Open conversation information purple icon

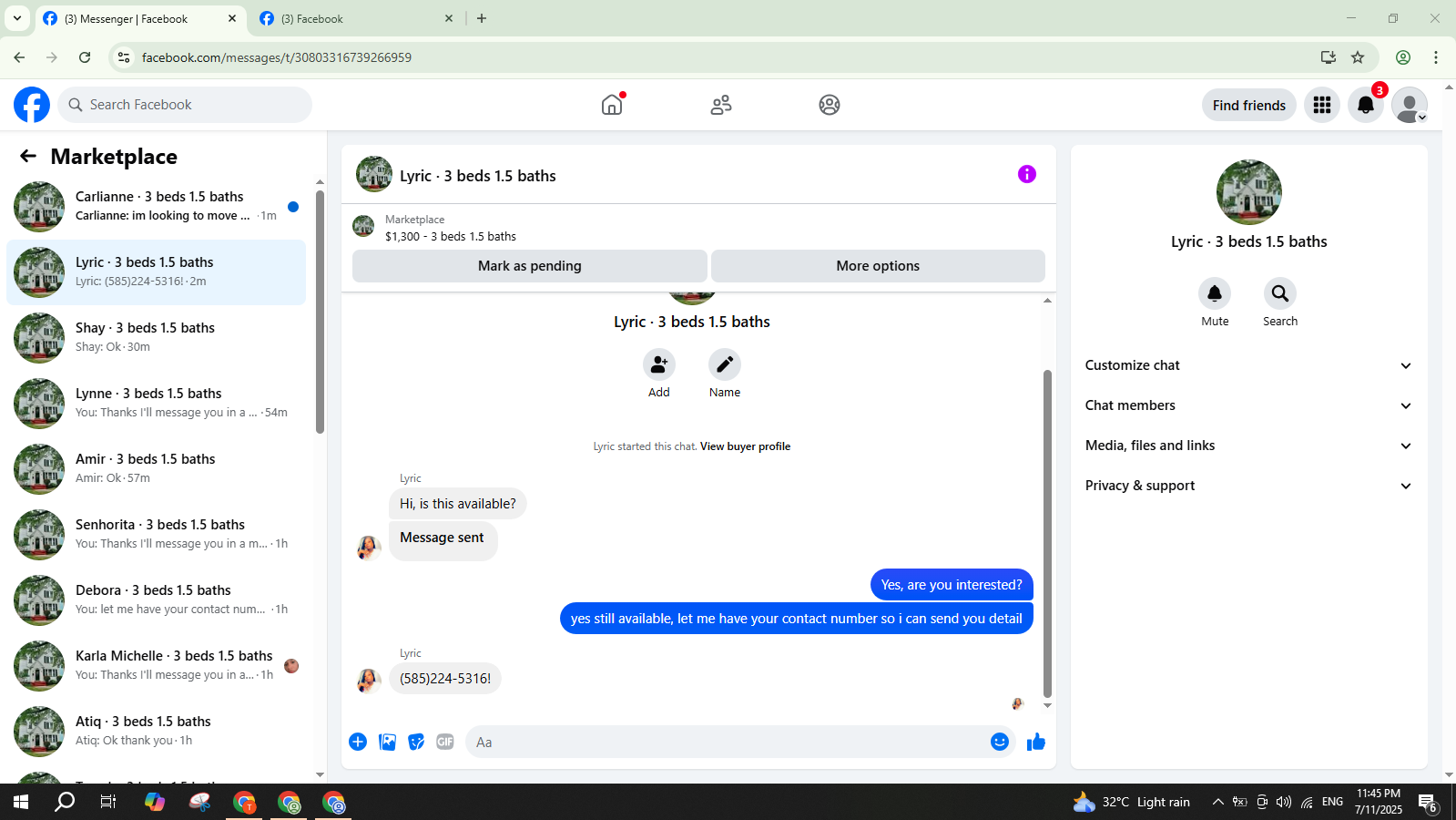pos(1027,174)
